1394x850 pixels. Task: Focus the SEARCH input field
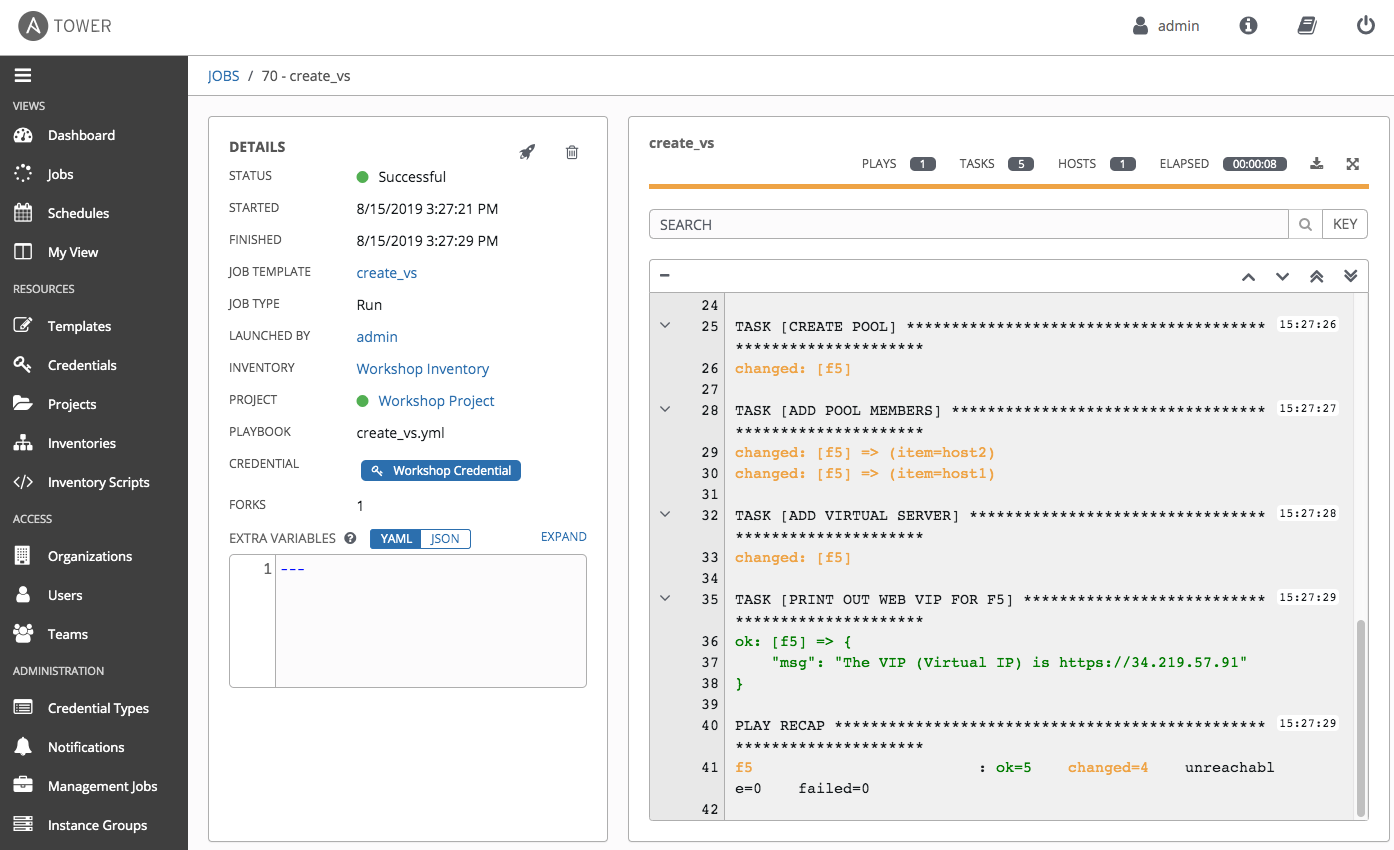coord(969,225)
